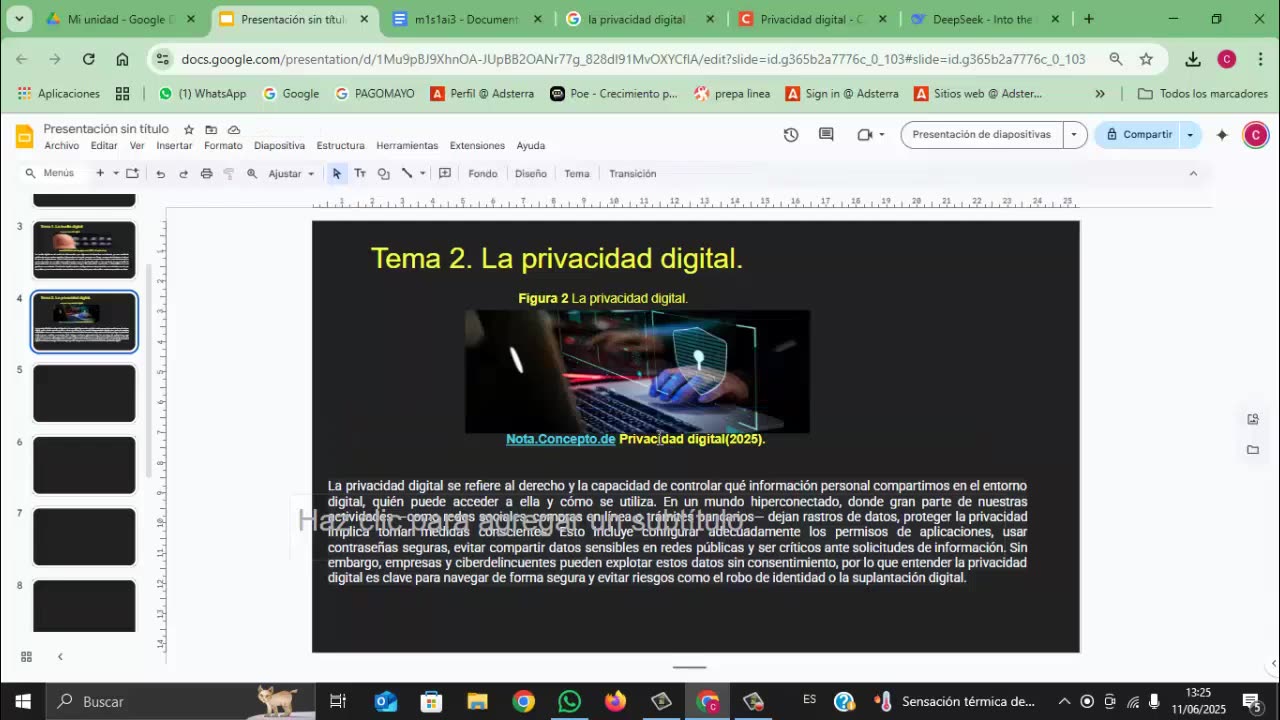1280x720 pixels.
Task: Open the shape insert tool
Action: [x=383, y=173]
